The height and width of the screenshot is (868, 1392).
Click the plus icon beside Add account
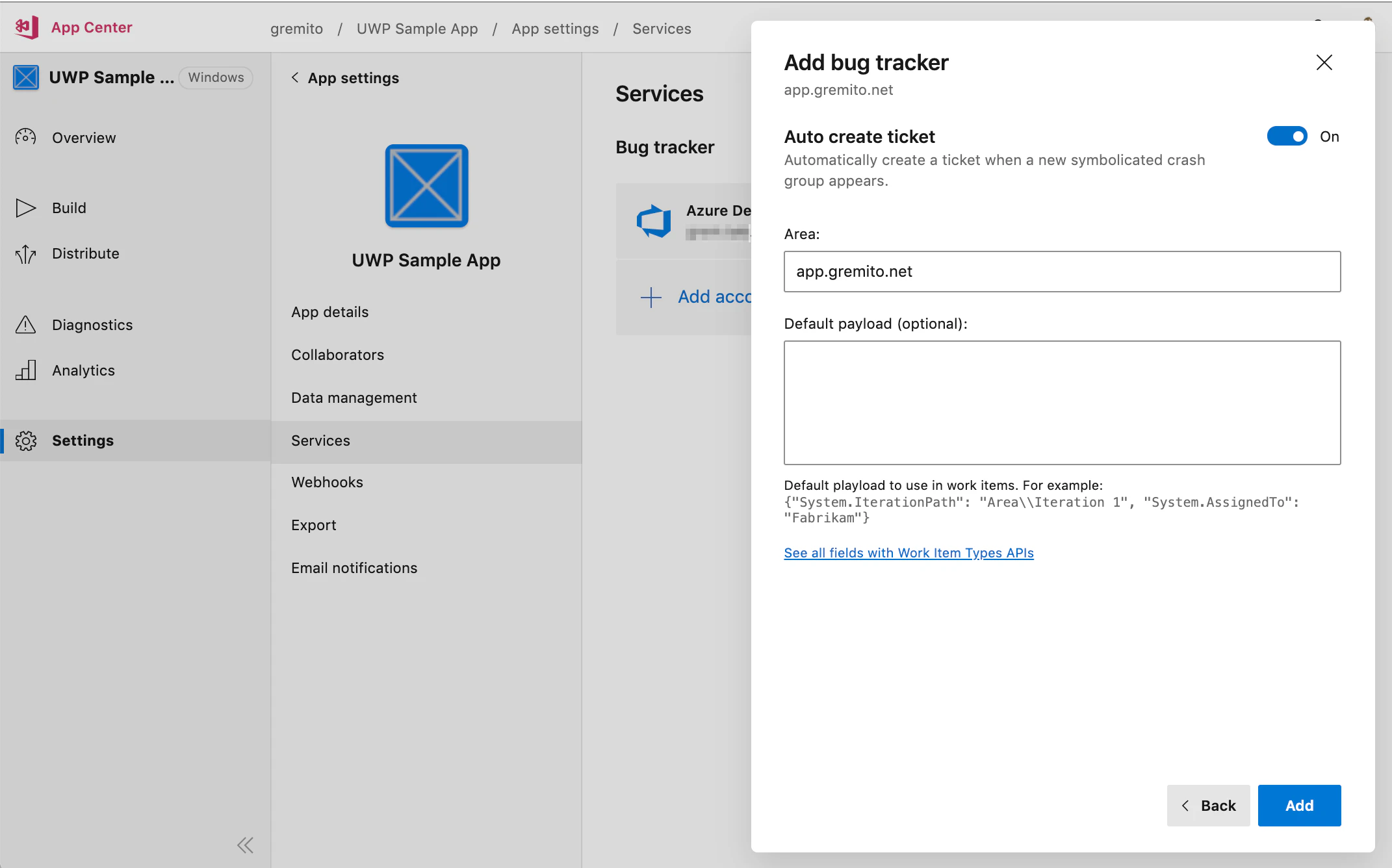(x=651, y=297)
